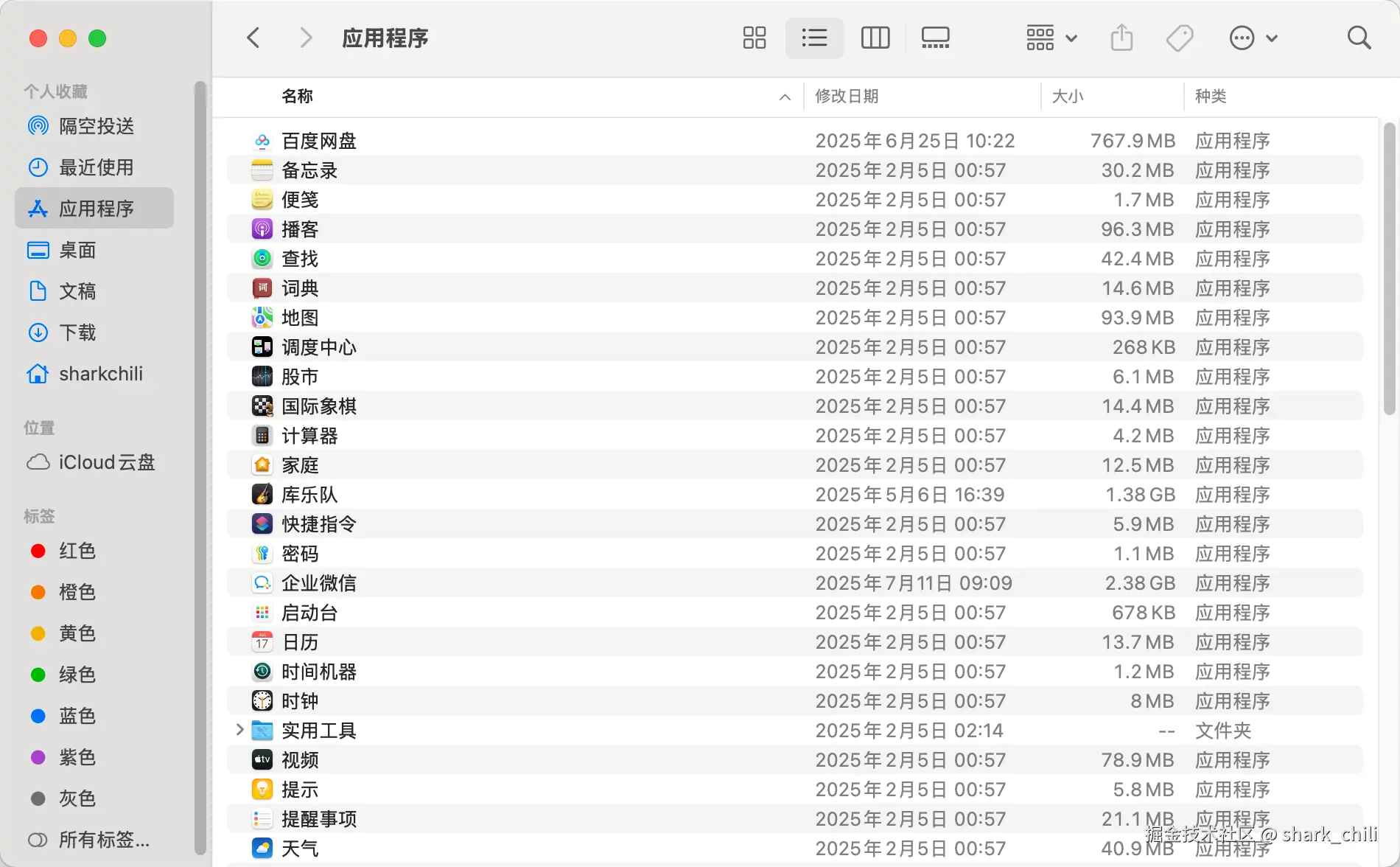Select the 视频 app icon

click(262, 760)
